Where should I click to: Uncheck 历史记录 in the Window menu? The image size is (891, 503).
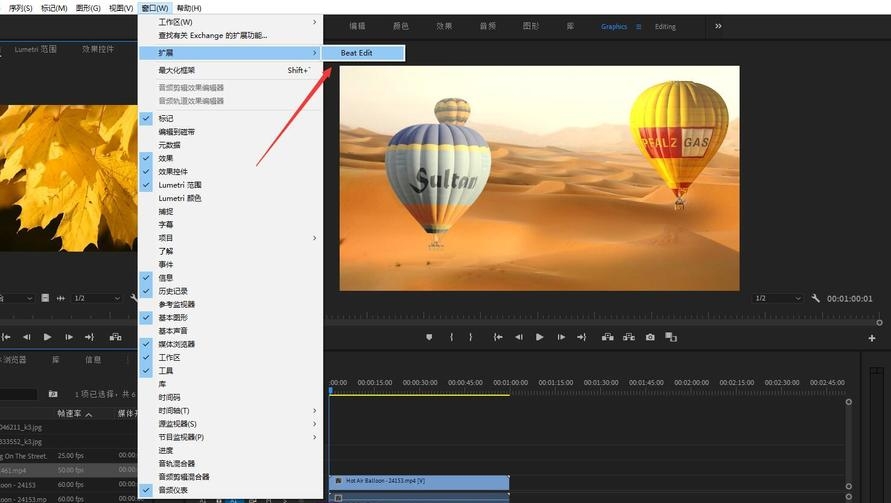(146, 290)
